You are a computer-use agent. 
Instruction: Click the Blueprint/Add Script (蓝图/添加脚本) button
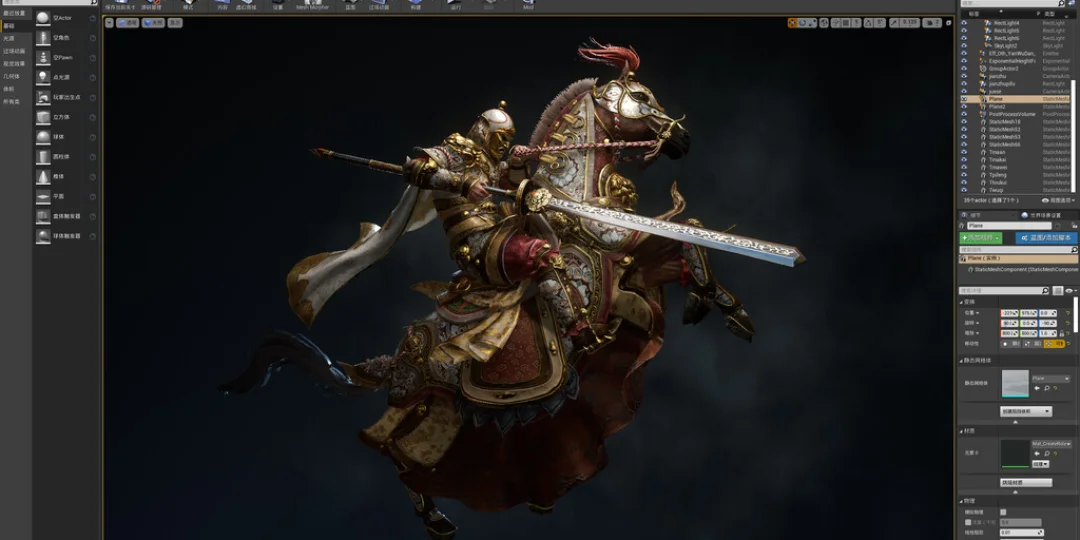click(1047, 238)
